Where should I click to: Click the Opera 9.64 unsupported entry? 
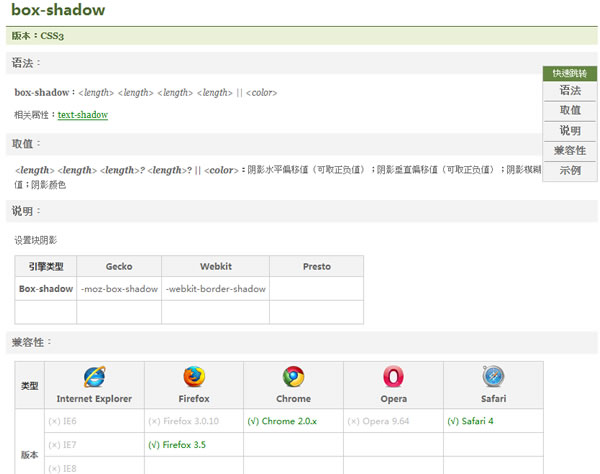pyautogui.click(x=378, y=421)
